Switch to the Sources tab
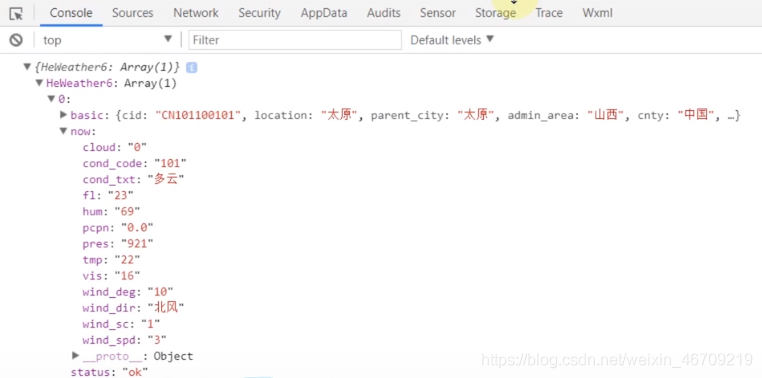Screen dimensions: 762x378 (133, 13)
